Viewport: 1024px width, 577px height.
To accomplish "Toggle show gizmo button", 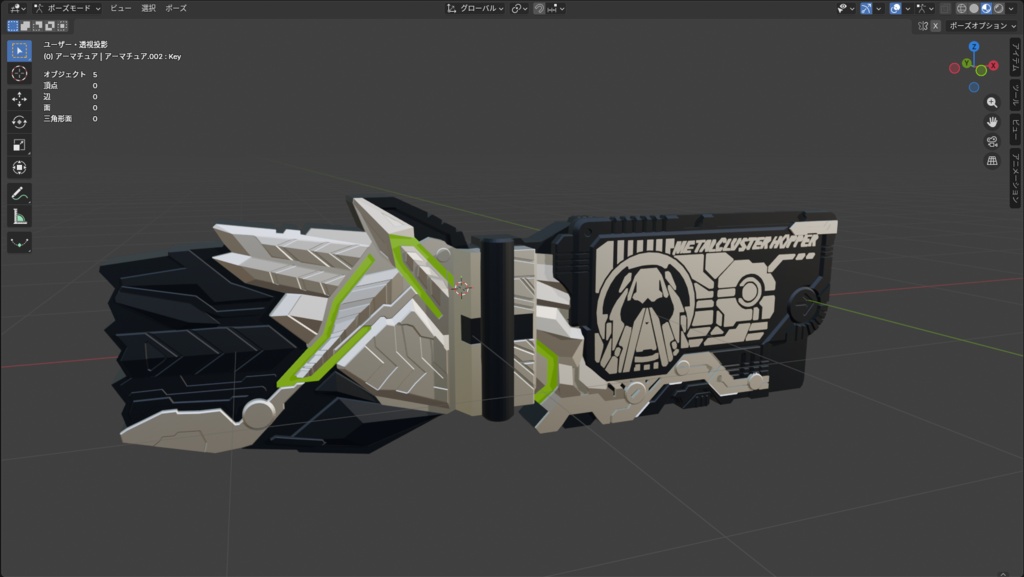I will (866, 8).
